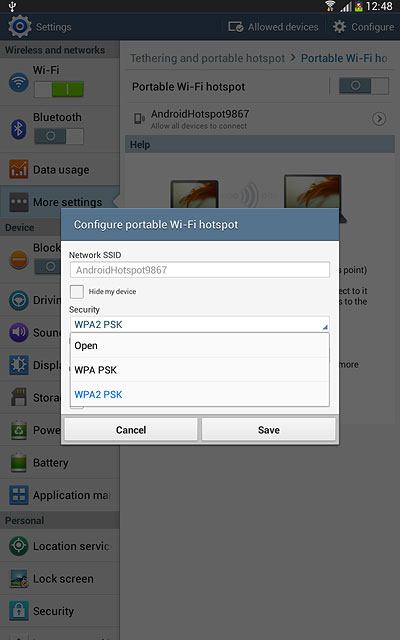Viewport: 400px width, 640px height.
Task: Turn on the Portable Wi-Fi hotspot switch
Action: tap(364, 86)
